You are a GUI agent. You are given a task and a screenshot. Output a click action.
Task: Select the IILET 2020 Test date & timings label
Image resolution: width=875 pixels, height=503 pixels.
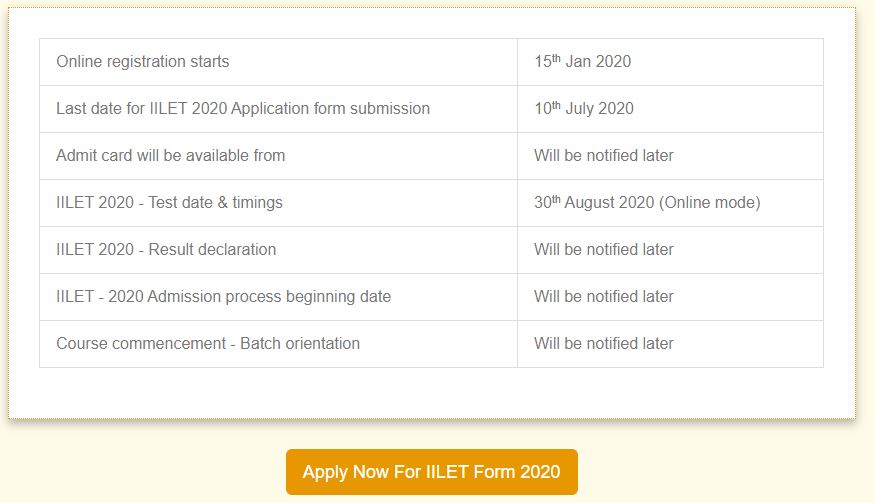pos(170,203)
